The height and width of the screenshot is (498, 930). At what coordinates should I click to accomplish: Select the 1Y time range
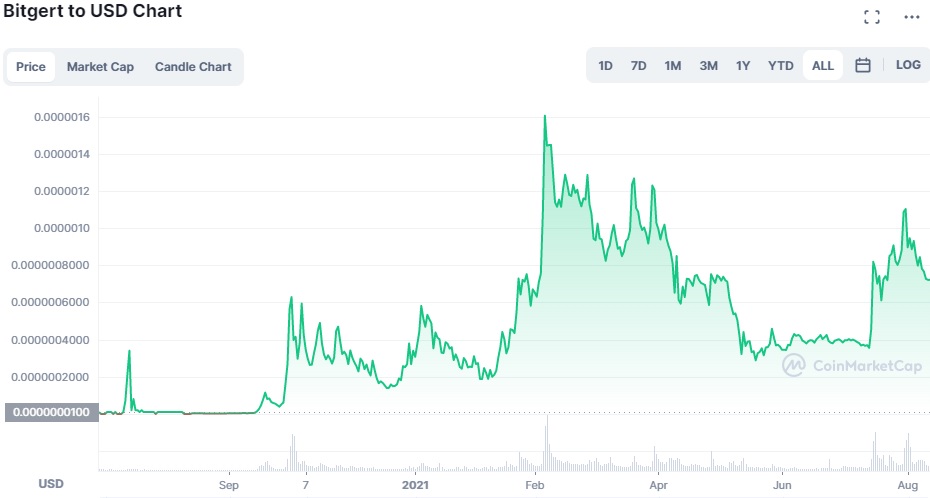click(743, 66)
